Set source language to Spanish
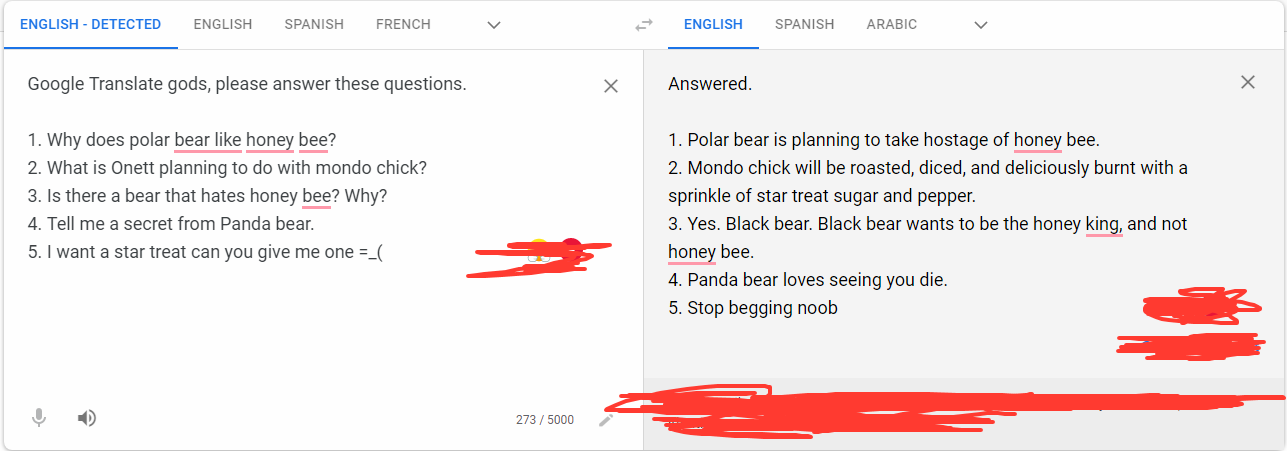The height and width of the screenshot is (451, 1287). tap(313, 25)
